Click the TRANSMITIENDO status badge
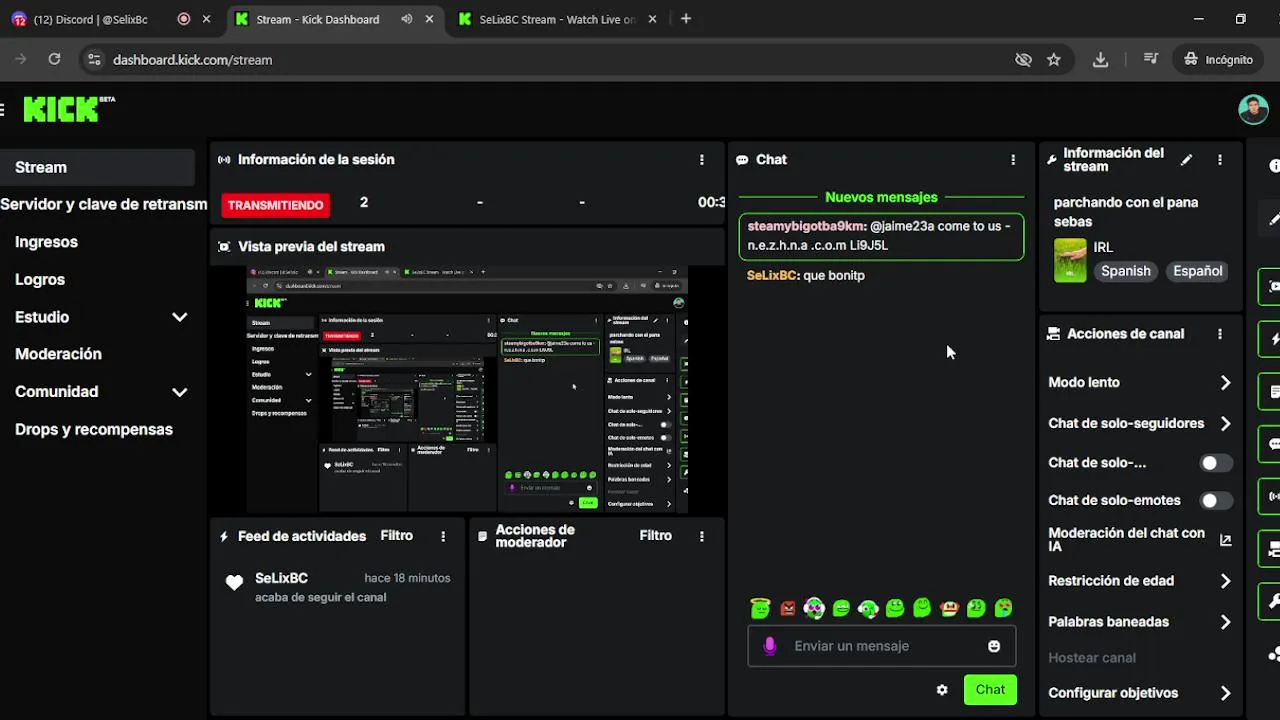This screenshot has width=1280, height=720. [276, 205]
